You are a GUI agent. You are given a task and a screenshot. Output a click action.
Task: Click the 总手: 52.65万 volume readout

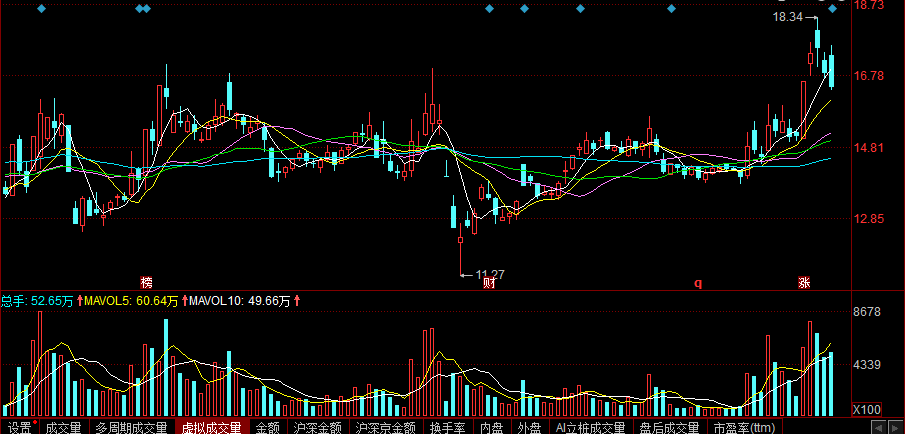tap(37, 301)
